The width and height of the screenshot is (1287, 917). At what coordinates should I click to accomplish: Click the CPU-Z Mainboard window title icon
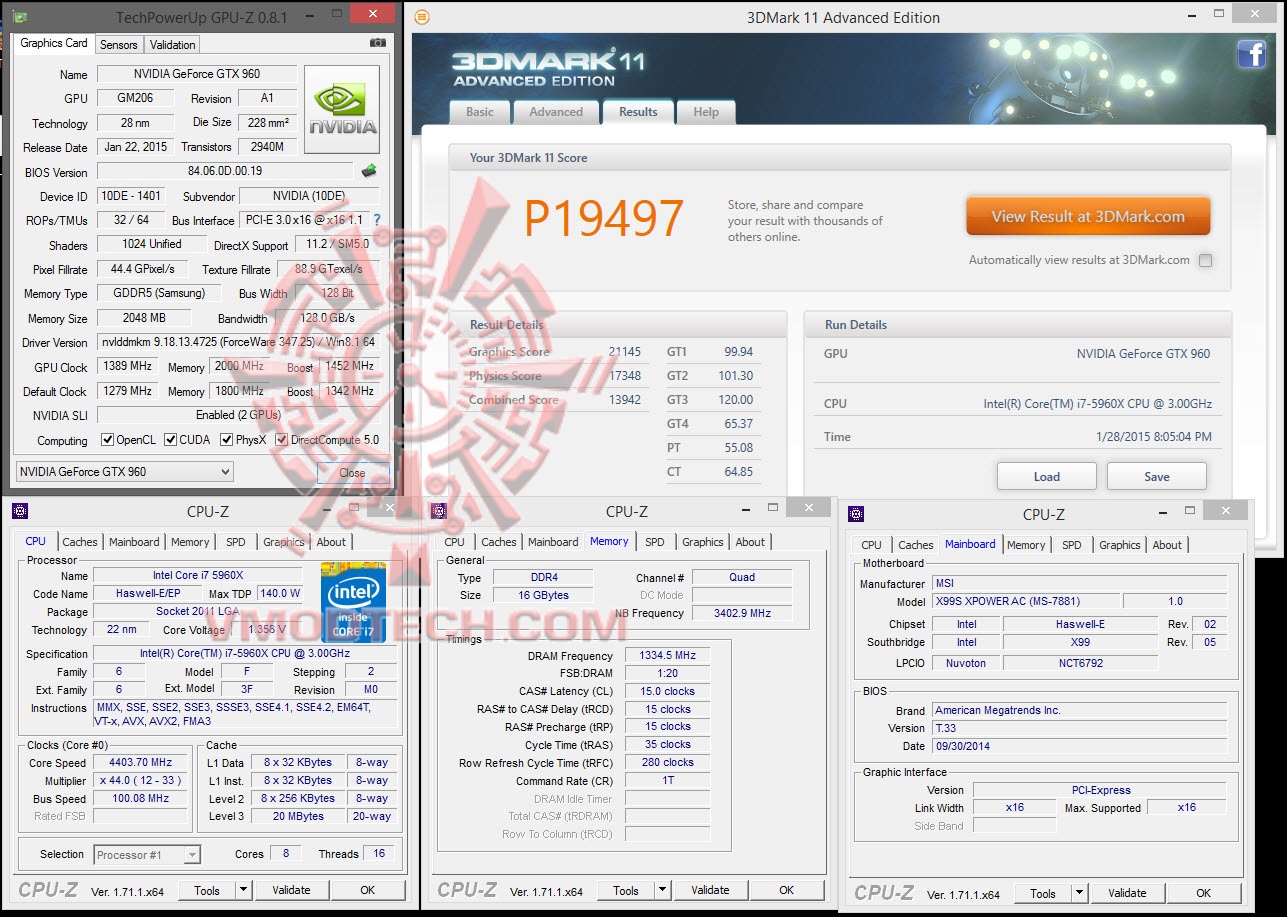coord(855,514)
